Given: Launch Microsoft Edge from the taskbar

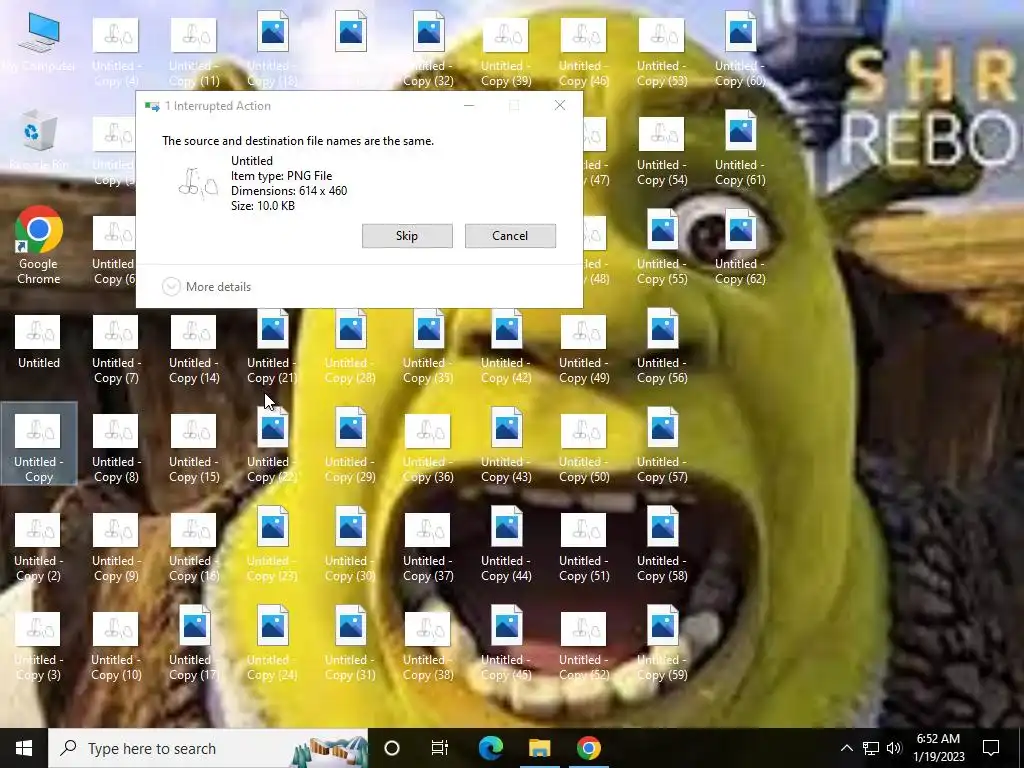Looking at the screenshot, I should coord(490,748).
